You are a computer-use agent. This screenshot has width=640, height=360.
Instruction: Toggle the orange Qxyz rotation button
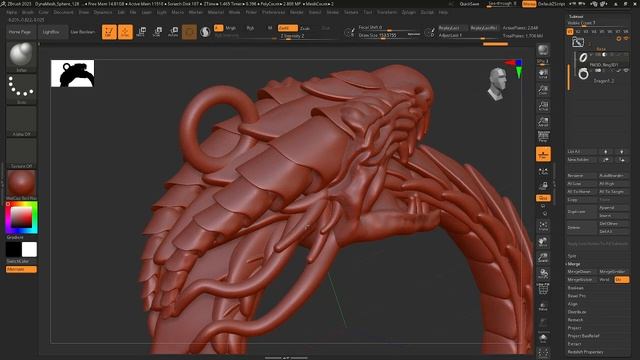(x=543, y=198)
